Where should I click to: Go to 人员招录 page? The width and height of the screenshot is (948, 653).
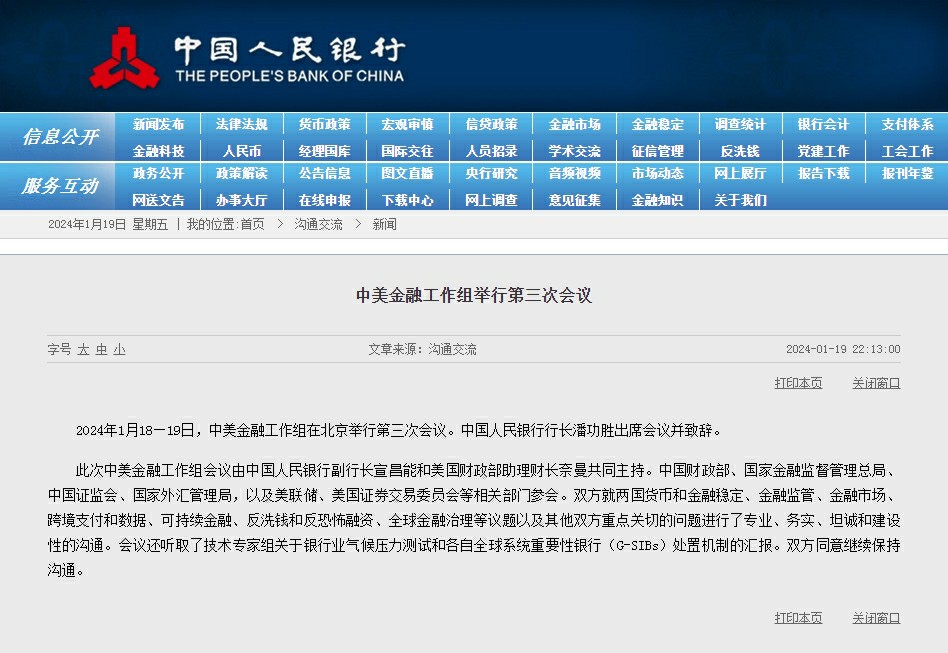(x=492, y=151)
